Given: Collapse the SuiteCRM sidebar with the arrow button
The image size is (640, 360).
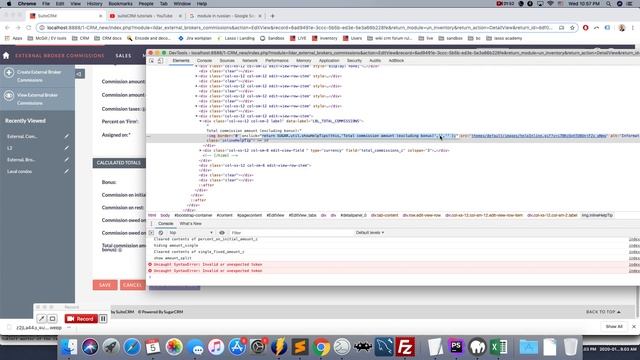Looking at the screenshot, I should click(80, 74).
